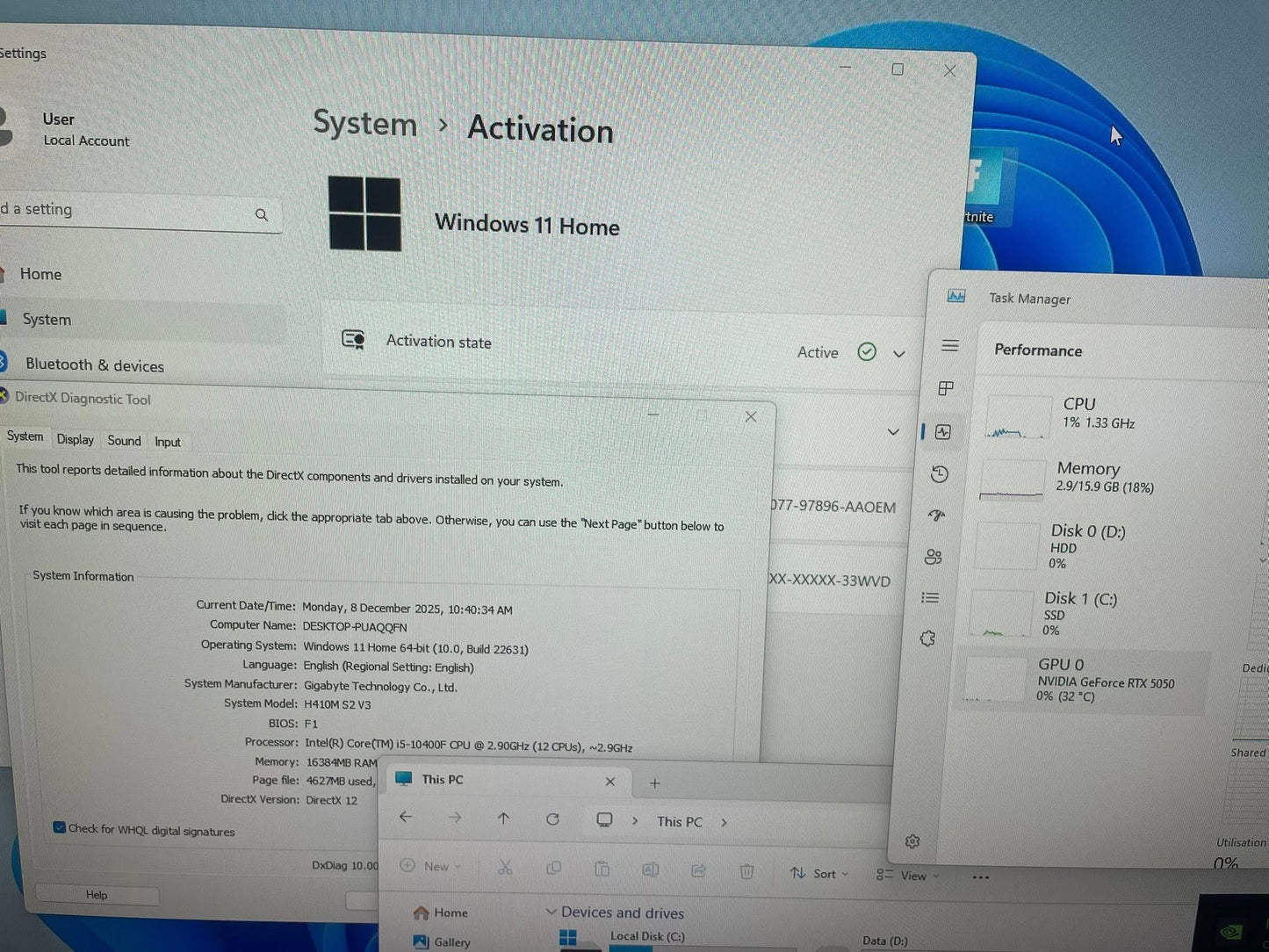Open Home in Settings sidebar

[x=40, y=274]
